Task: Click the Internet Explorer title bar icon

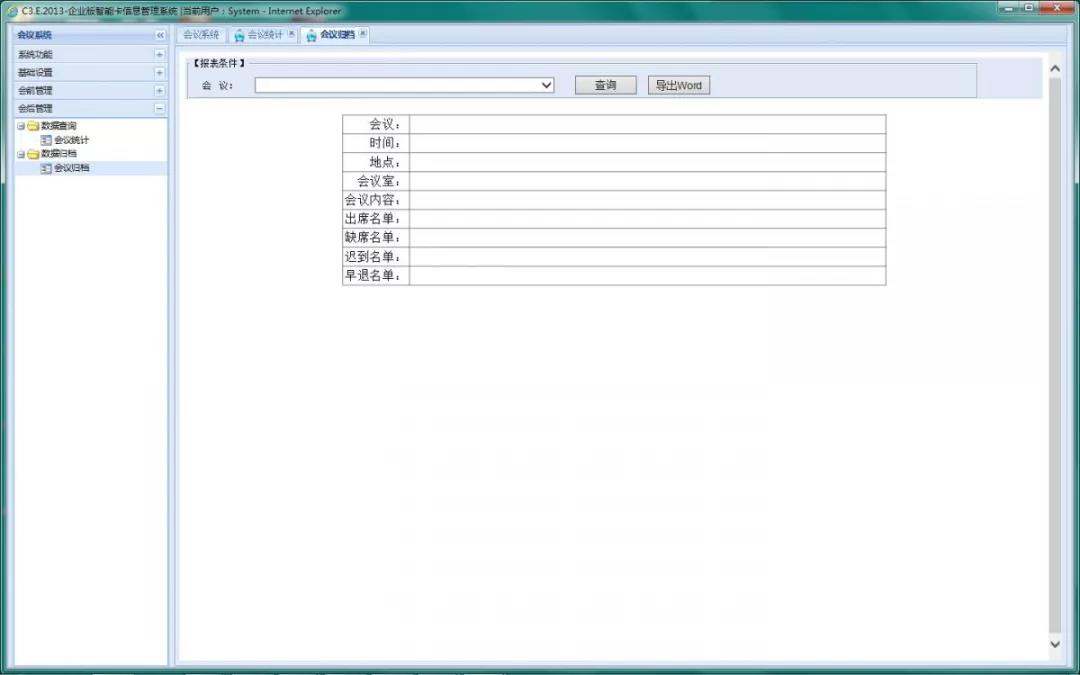Action: coord(11,11)
